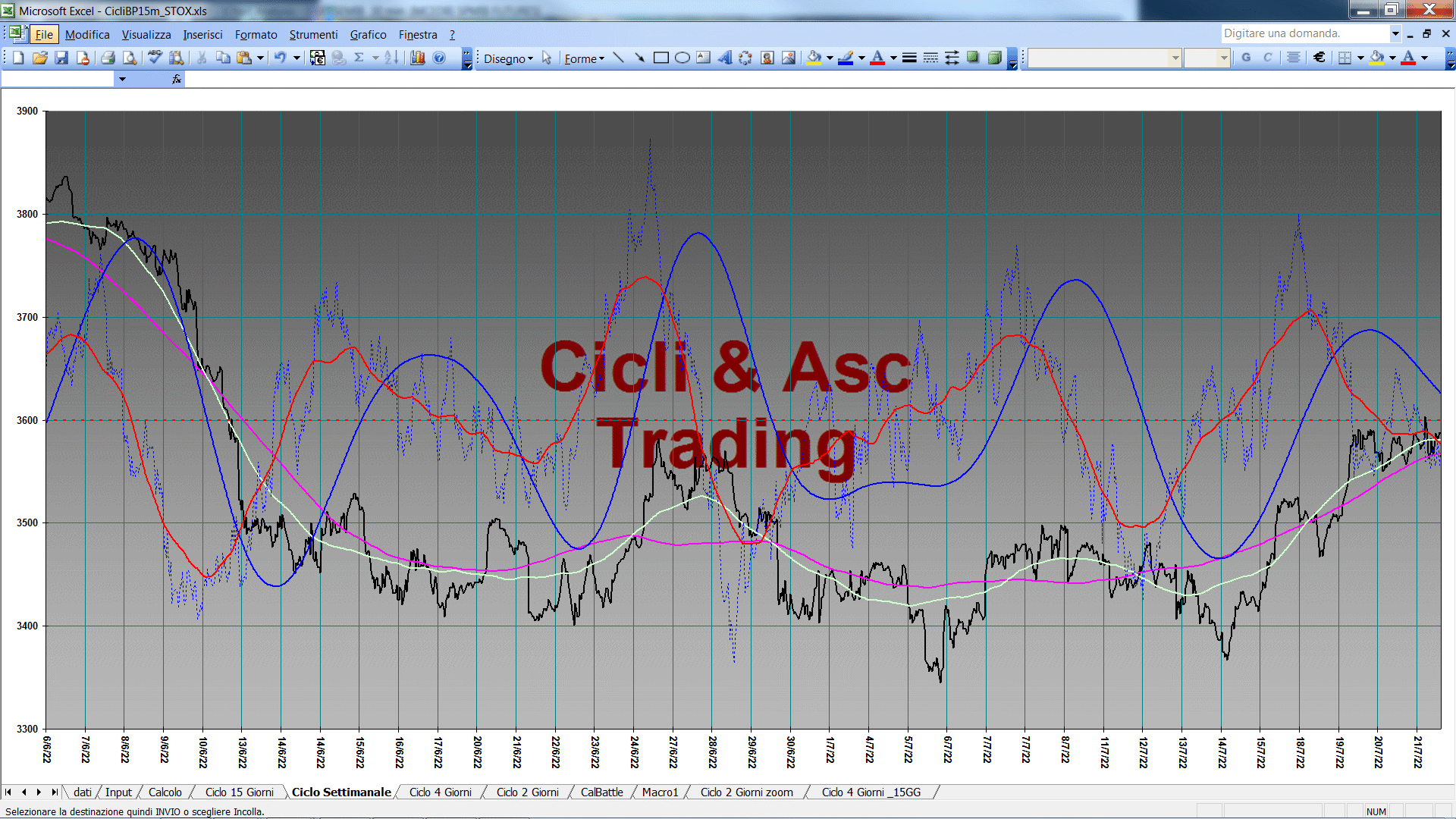Open the Chart Wizard icon
1456x819 pixels.
[x=417, y=58]
